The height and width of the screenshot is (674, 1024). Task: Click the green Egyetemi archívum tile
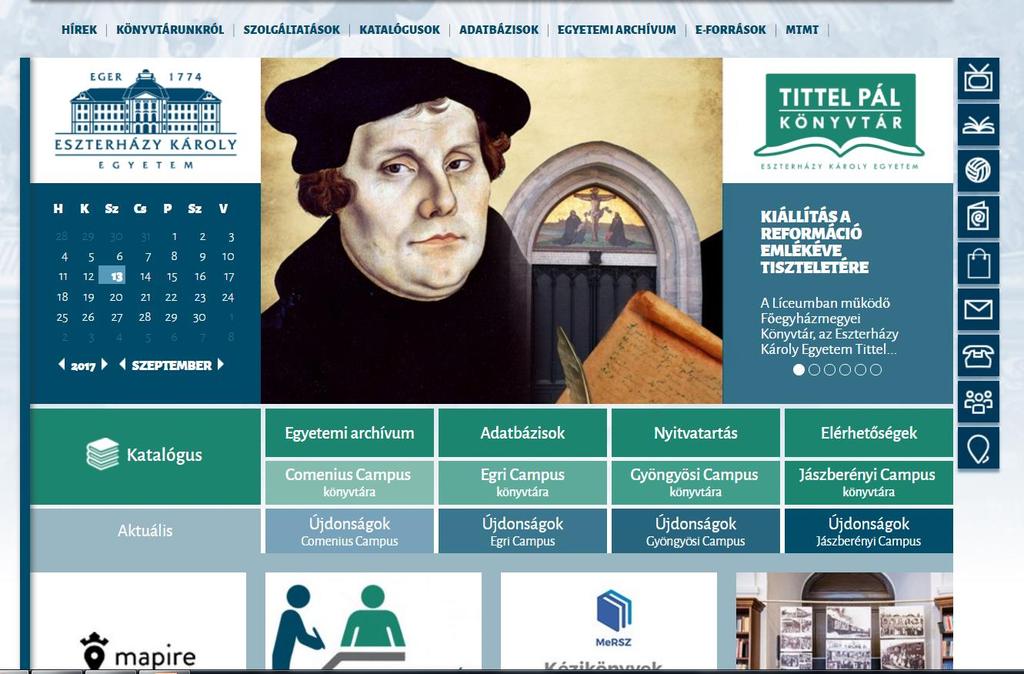pos(349,433)
